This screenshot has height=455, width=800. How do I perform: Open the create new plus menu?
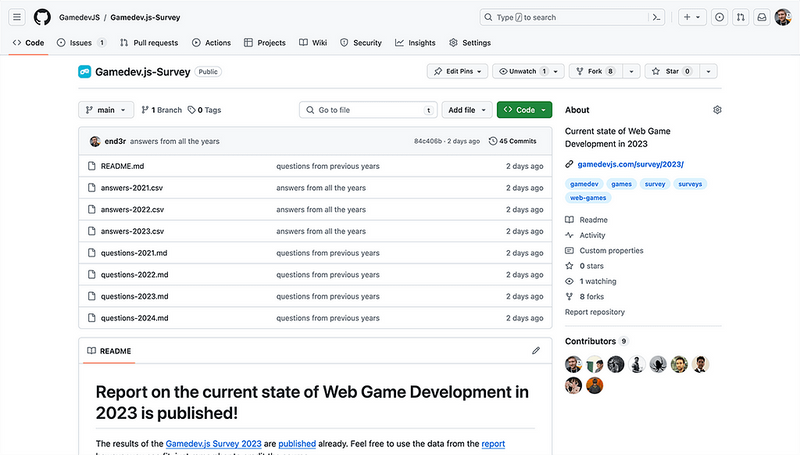692,17
